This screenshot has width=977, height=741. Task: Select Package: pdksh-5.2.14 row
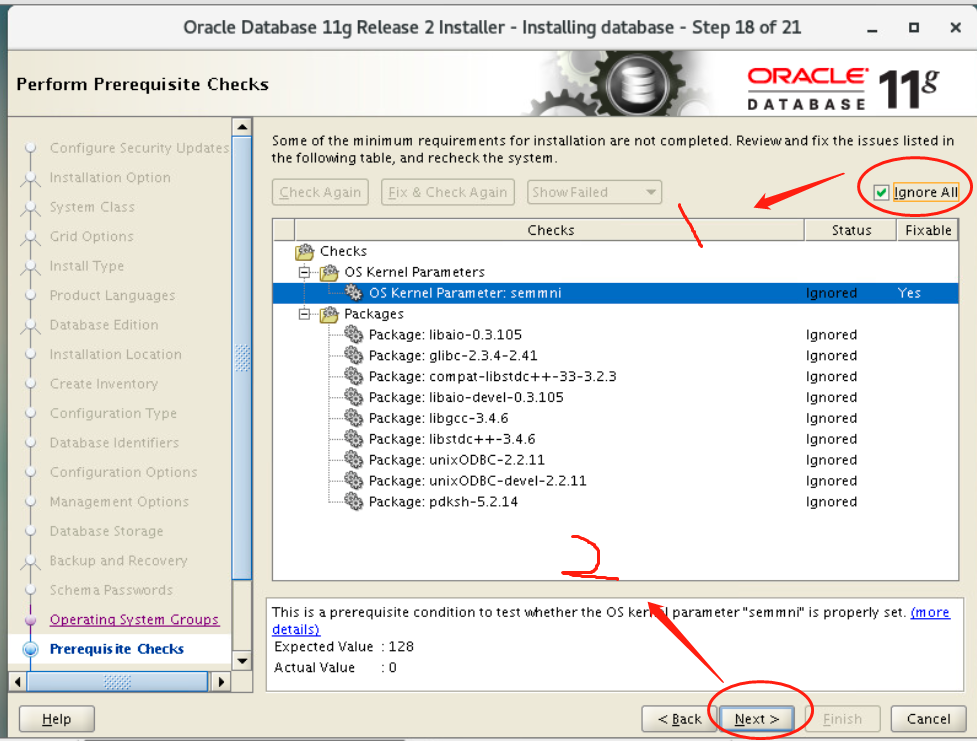tap(616, 502)
